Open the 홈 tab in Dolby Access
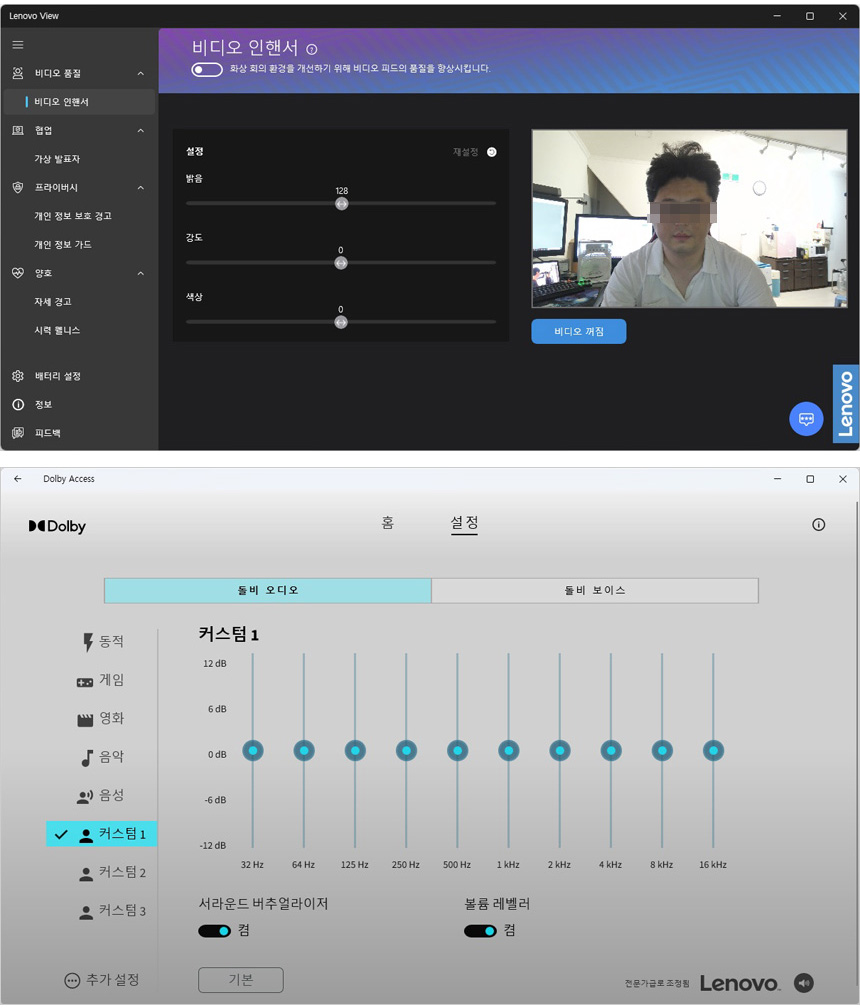This screenshot has width=860, height=1008. 388,523
